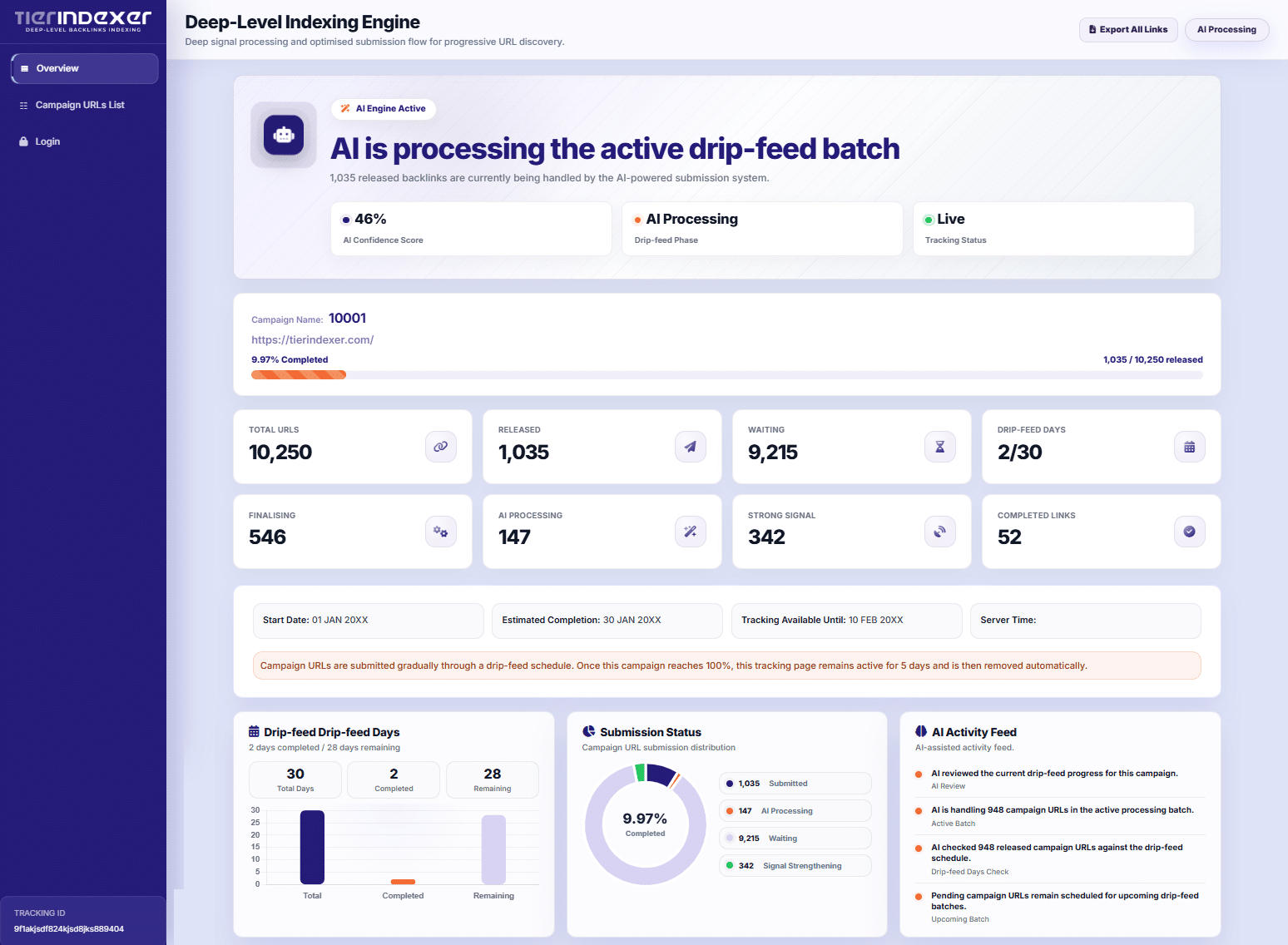The width and height of the screenshot is (1288, 945).
Task: Click the Export All Links button
Action: pos(1128,30)
